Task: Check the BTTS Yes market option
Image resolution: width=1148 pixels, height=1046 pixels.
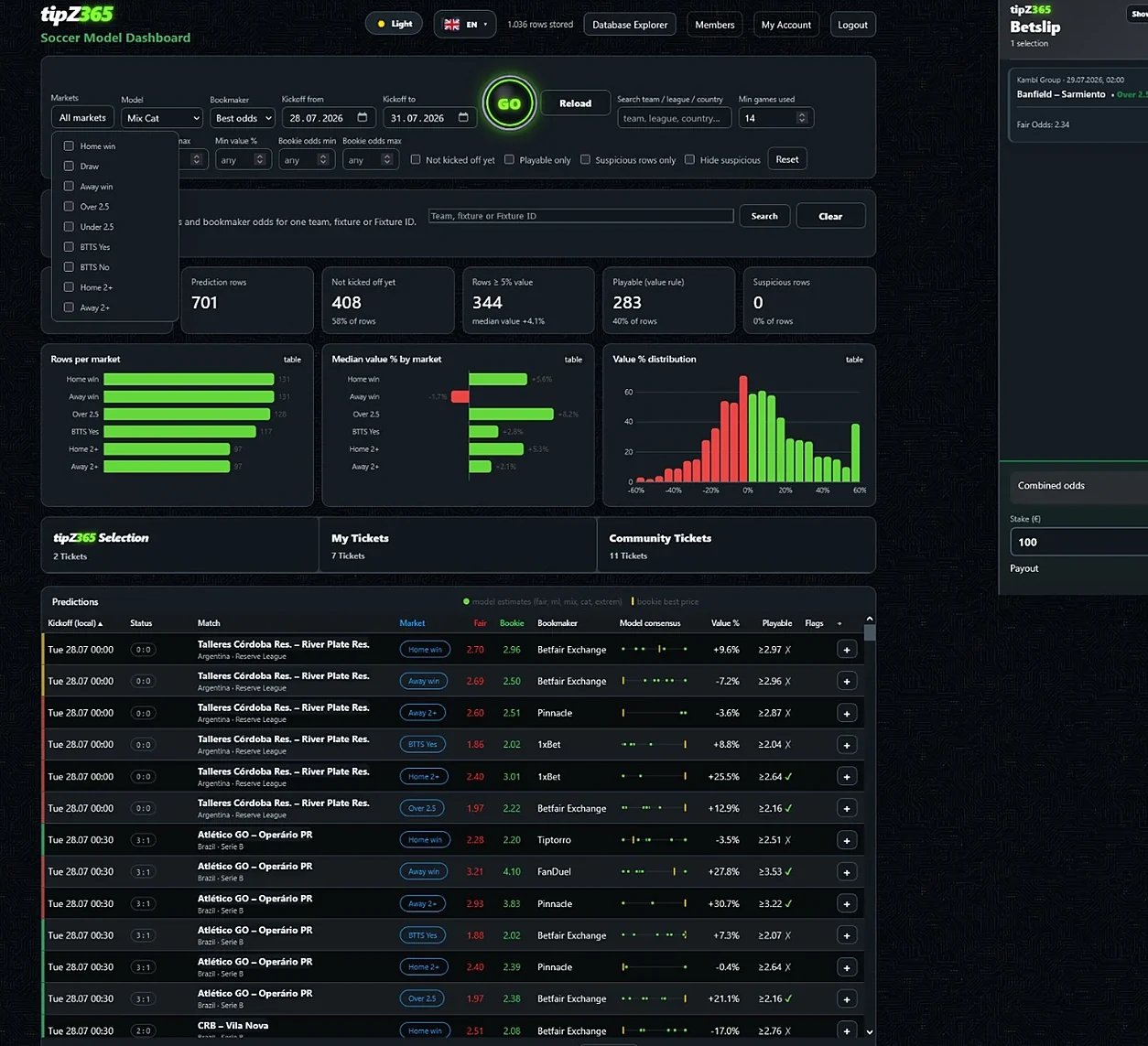Action: point(69,246)
